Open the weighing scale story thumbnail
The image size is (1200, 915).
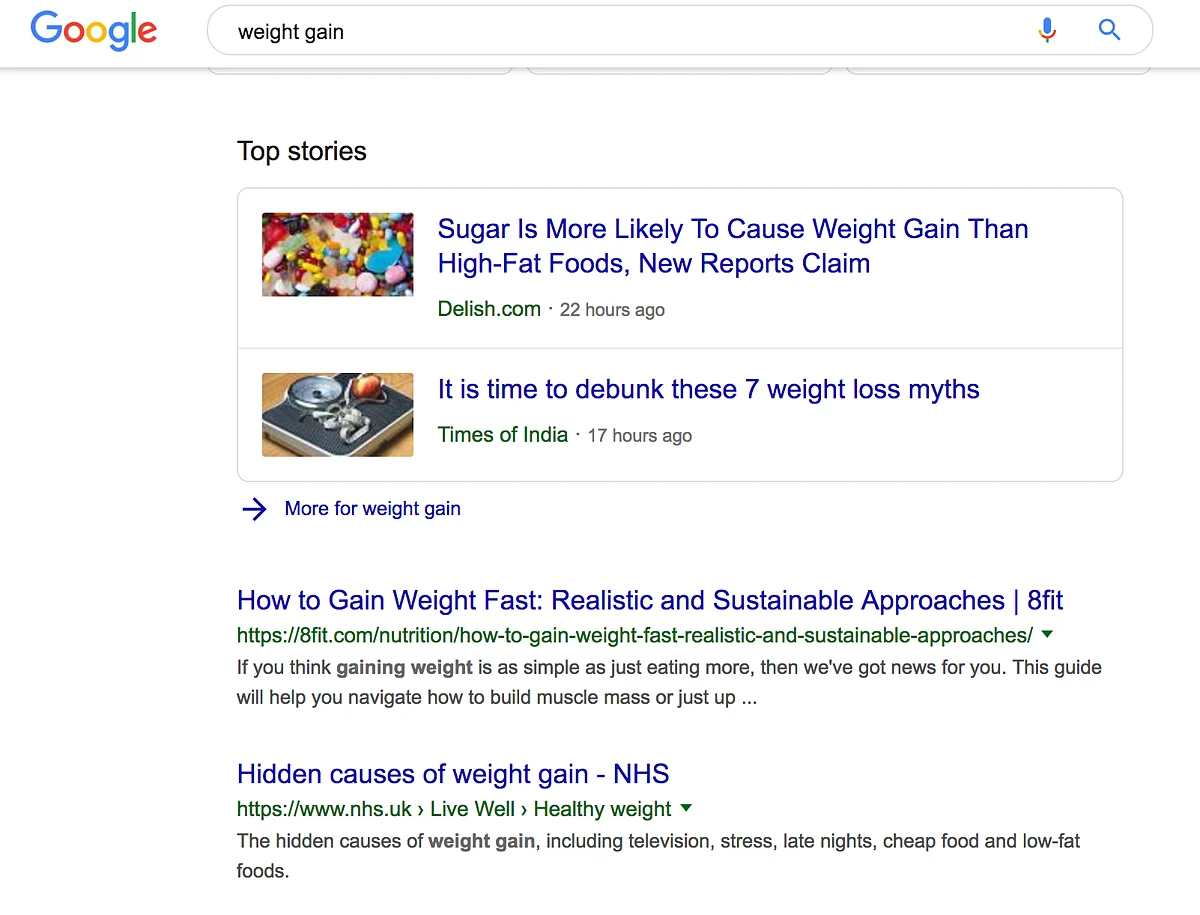(338, 414)
